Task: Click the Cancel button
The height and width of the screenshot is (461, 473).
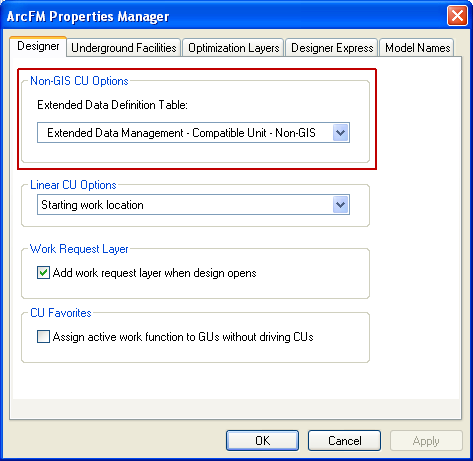Action: pos(344,441)
